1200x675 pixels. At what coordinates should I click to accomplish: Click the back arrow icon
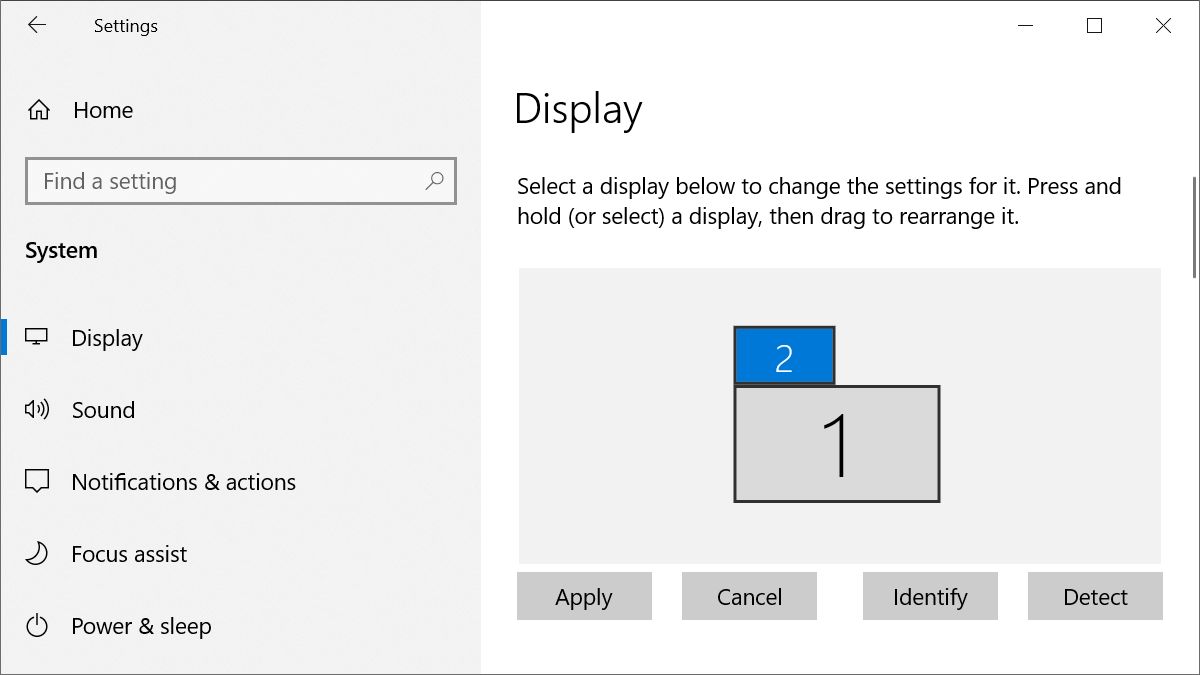[x=37, y=26]
